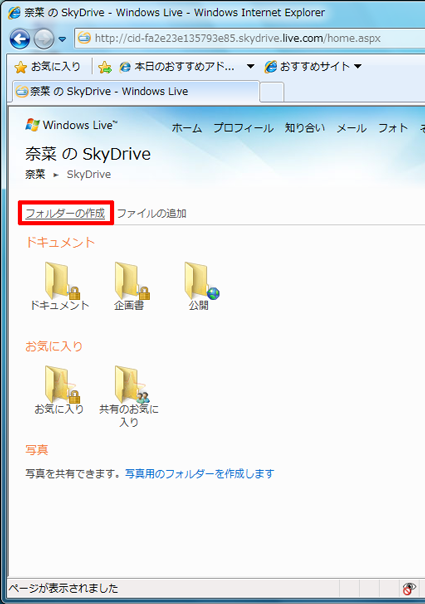Click the ファイルの追加 link
The image size is (425, 604).
[x=152, y=213]
